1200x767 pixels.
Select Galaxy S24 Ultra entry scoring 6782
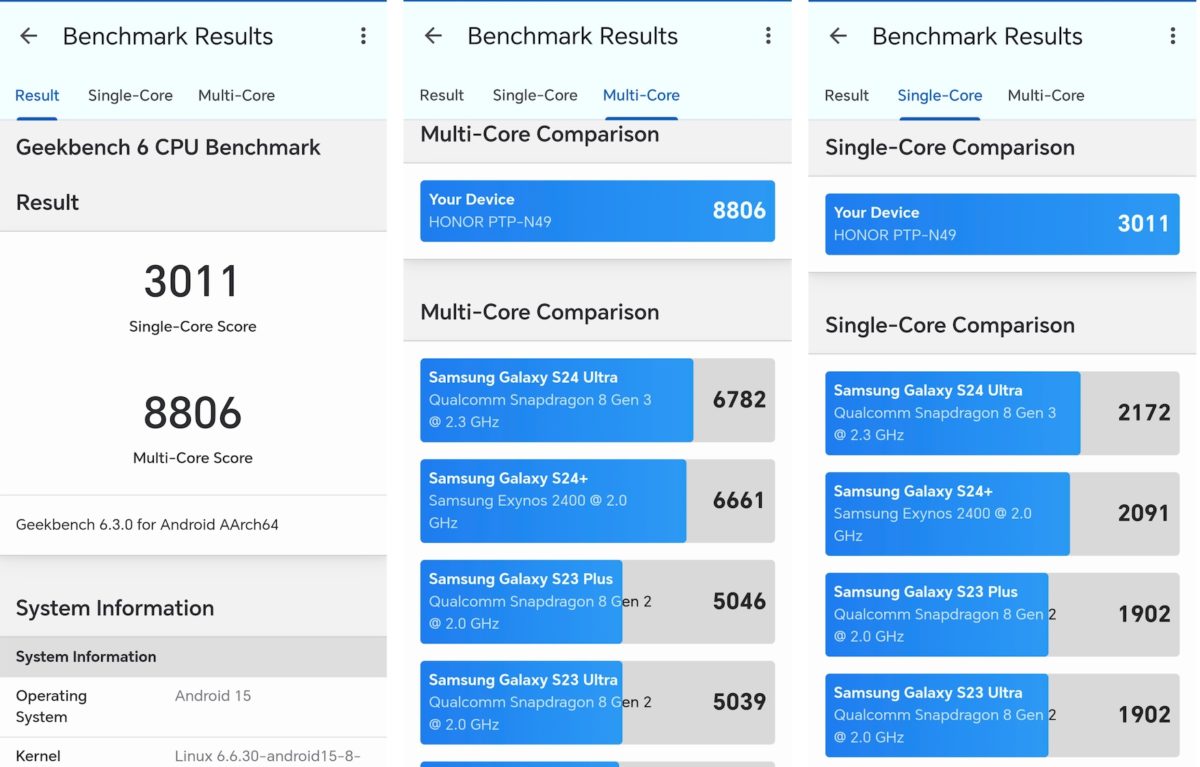click(x=597, y=400)
